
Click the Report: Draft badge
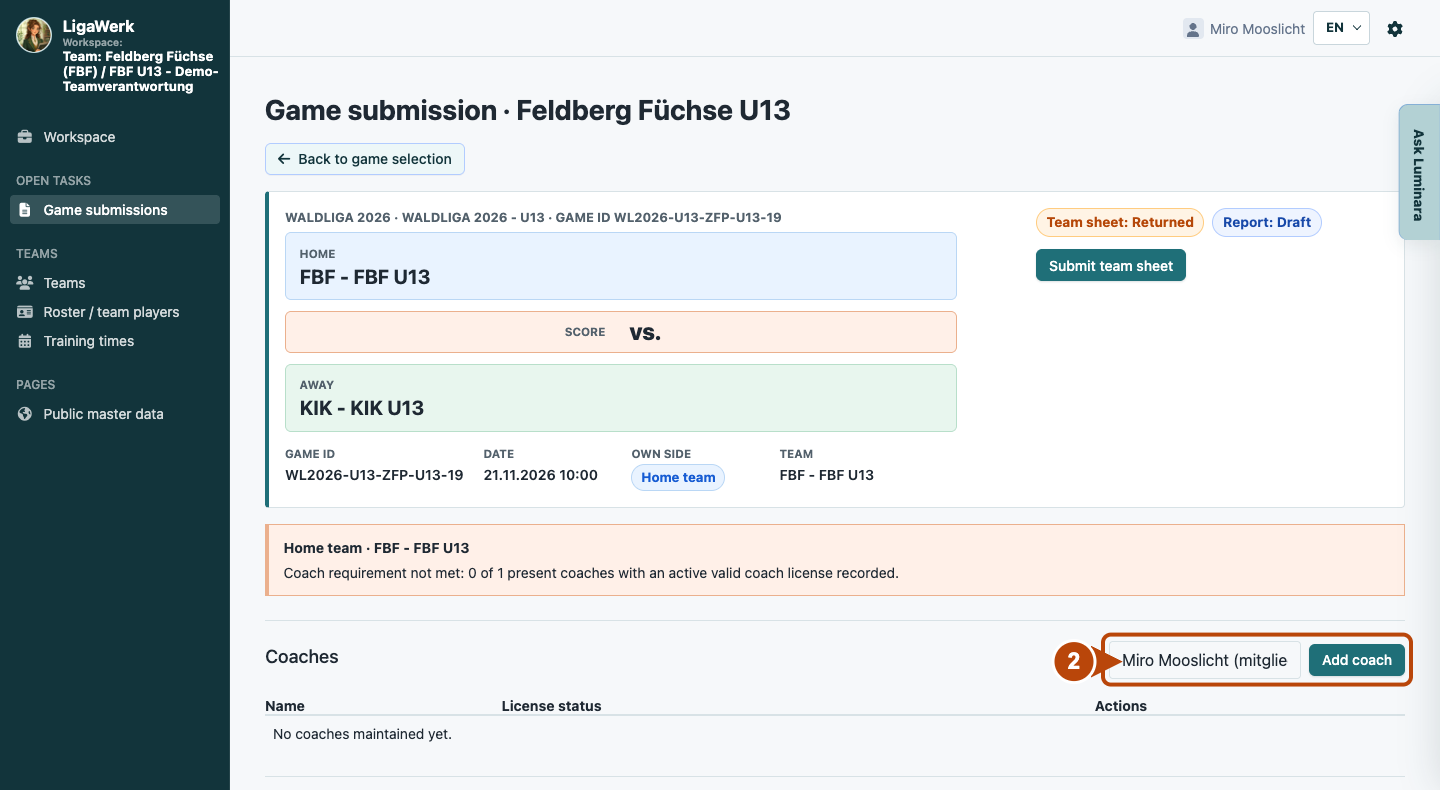tap(1267, 222)
